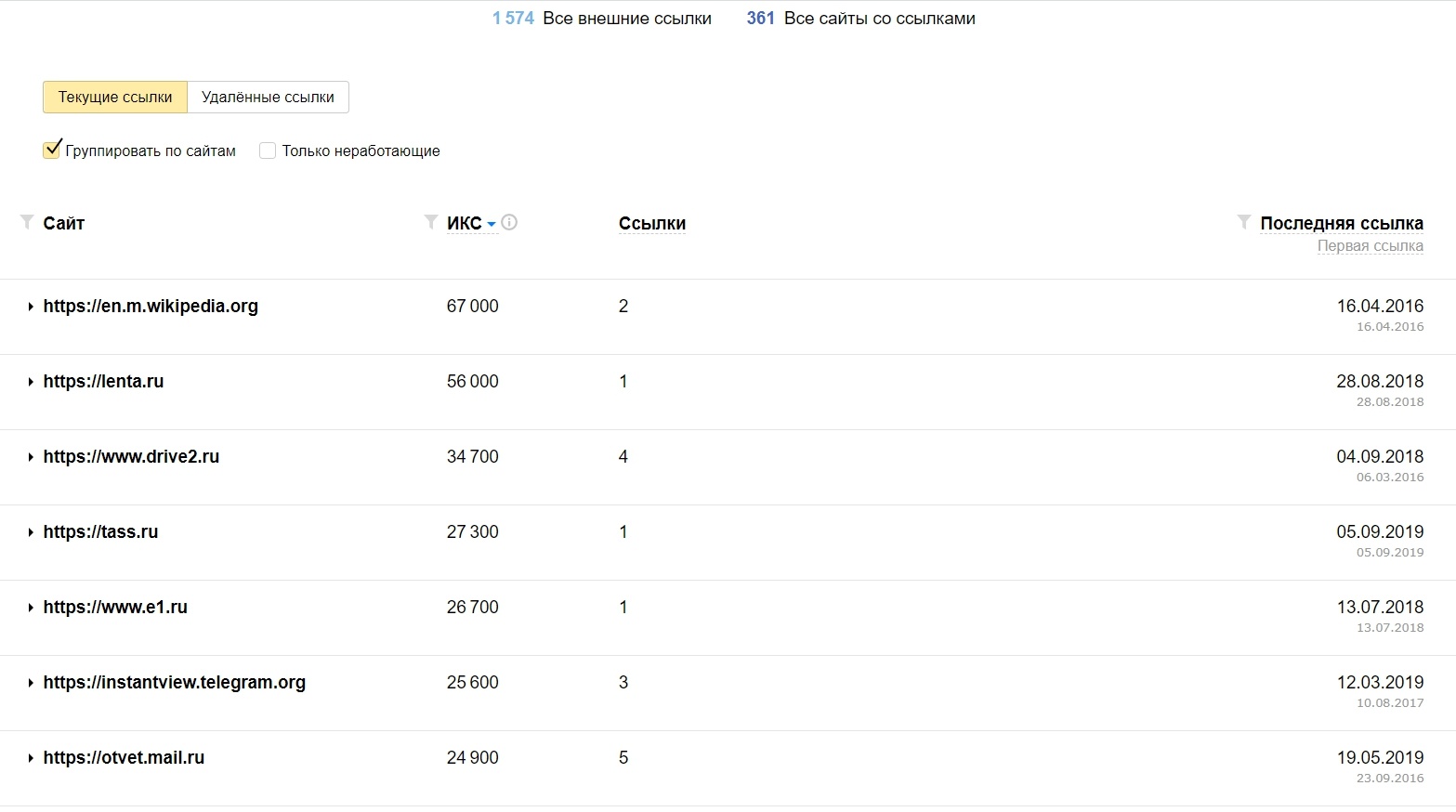Click the info icon next to ИКС
1456x812 pixels.
pos(509,222)
